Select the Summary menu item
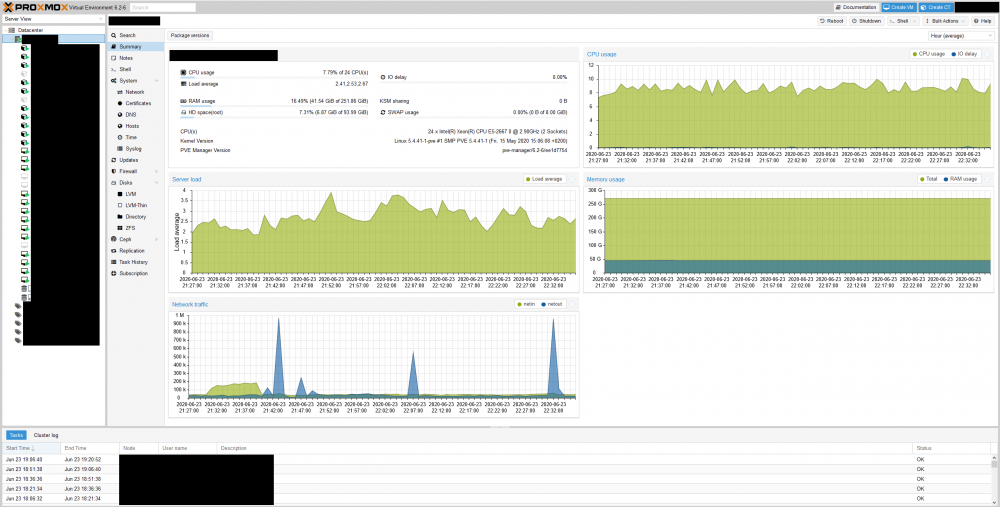1000x507 pixels. pyautogui.click(x=135, y=47)
